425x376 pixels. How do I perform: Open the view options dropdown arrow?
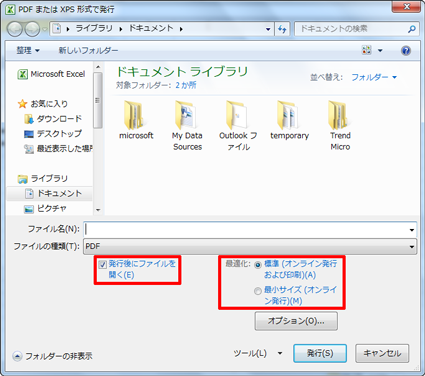pos(380,51)
